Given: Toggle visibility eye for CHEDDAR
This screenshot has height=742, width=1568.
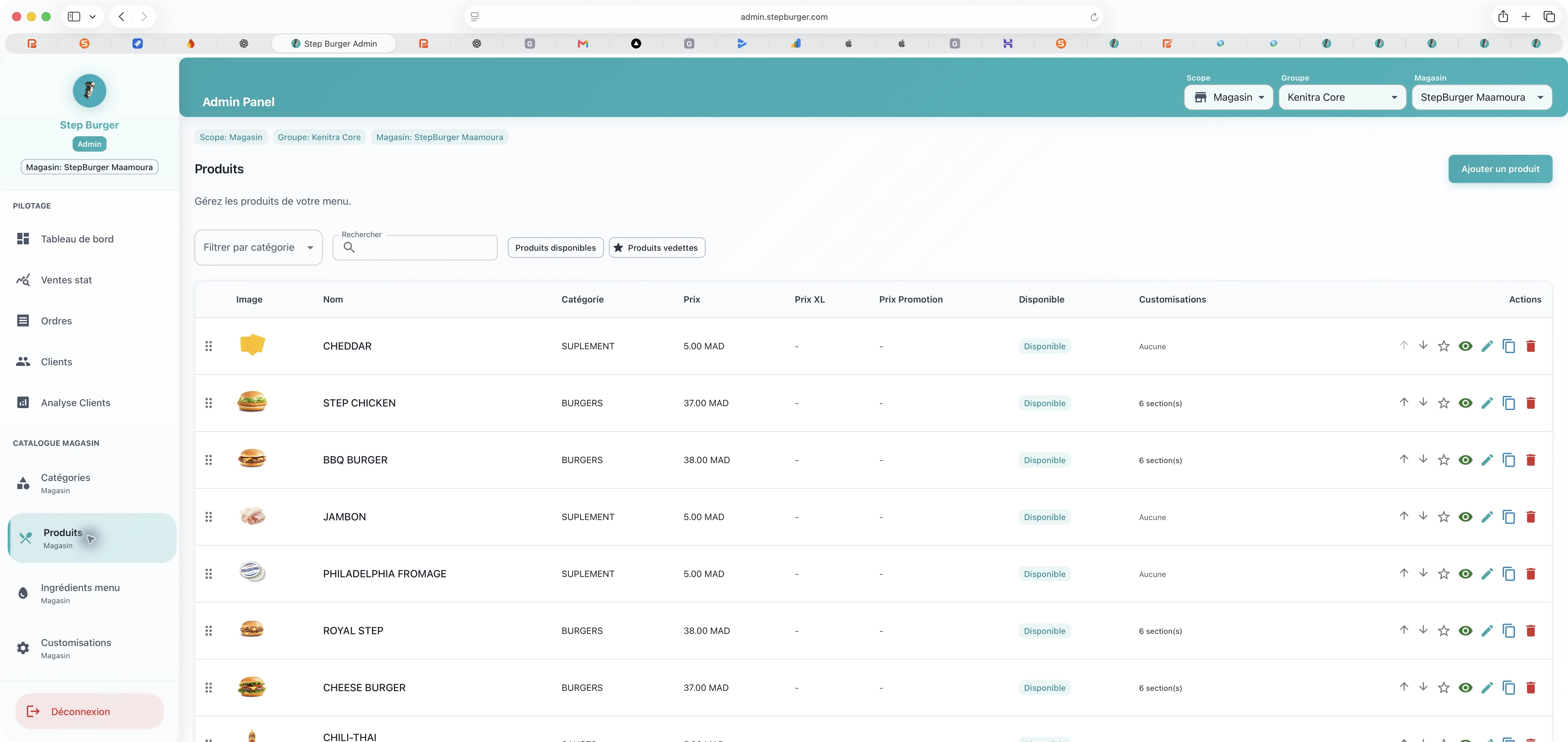Looking at the screenshot, I should point(1466,346).
